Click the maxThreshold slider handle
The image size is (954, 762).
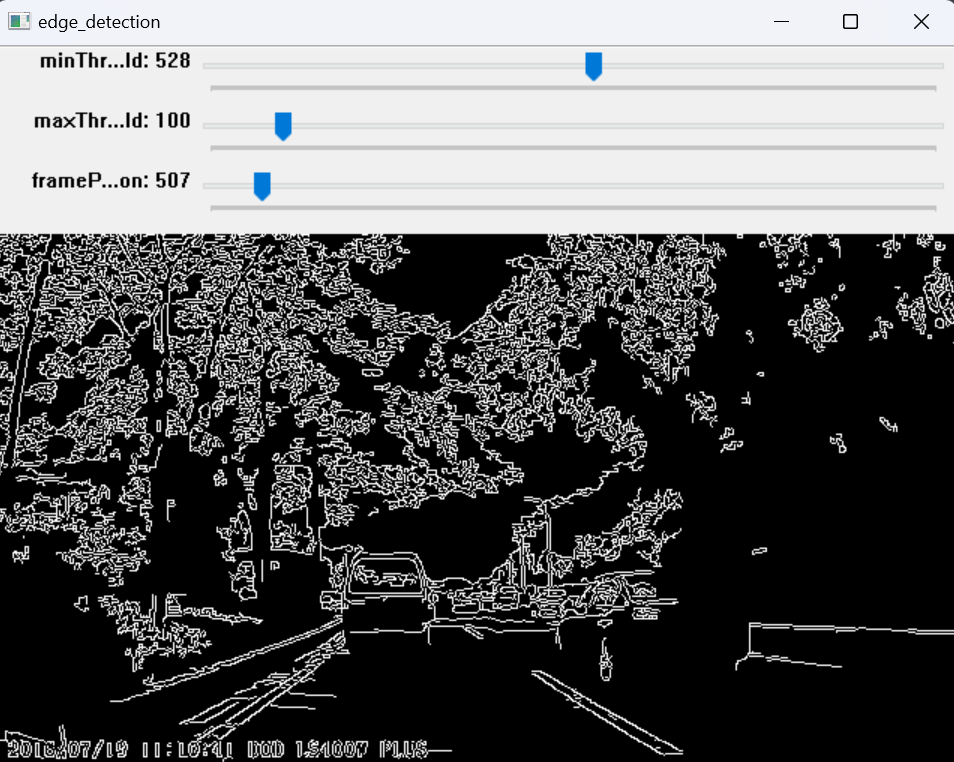coord(283,126)
